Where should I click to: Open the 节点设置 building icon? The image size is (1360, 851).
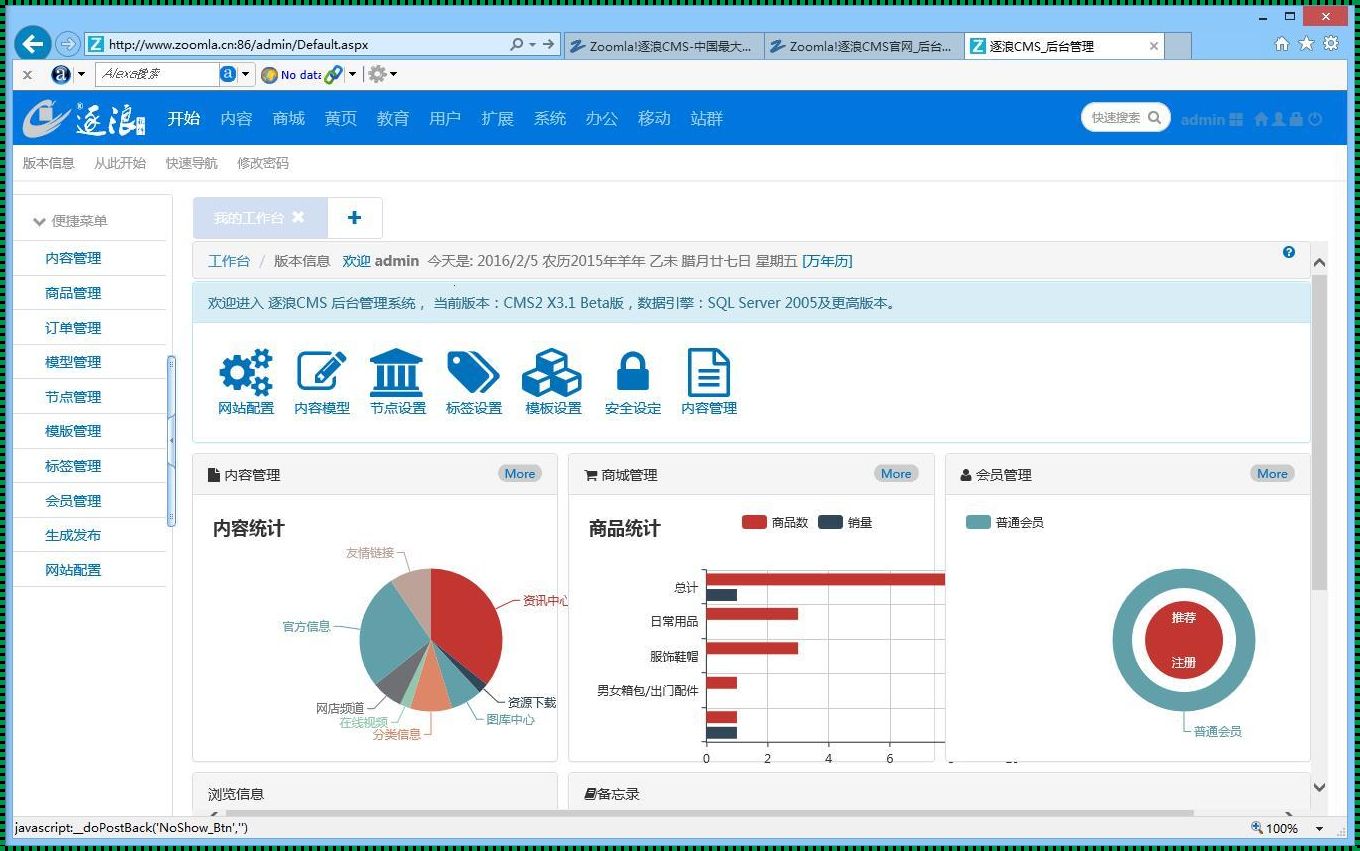(397, 372)
